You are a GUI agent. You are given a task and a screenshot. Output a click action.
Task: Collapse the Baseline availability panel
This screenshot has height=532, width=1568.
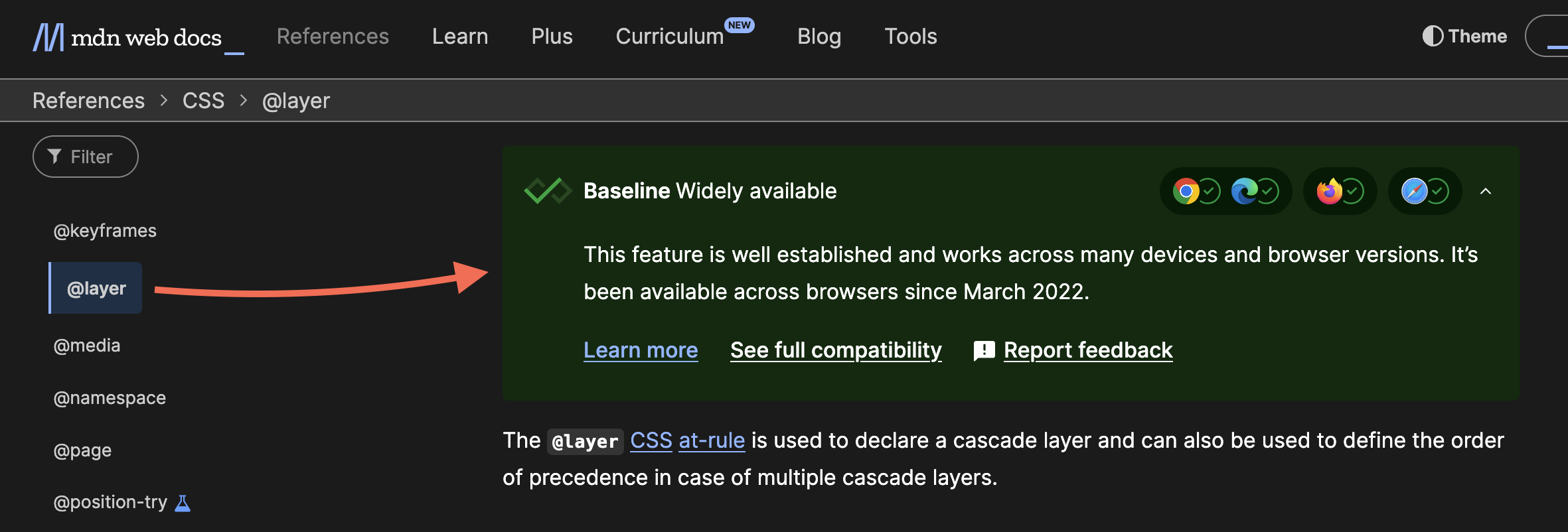(x=1486, y=192)
